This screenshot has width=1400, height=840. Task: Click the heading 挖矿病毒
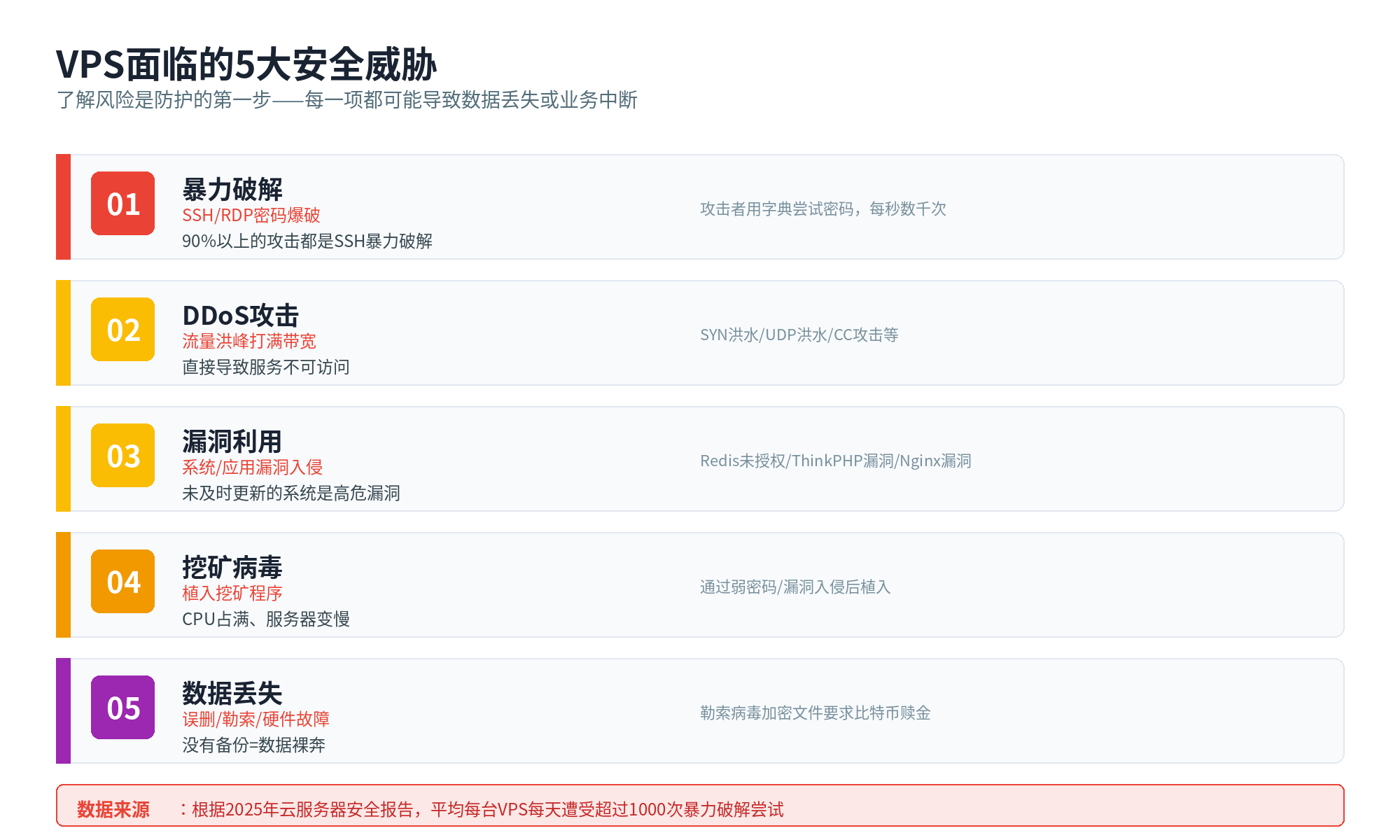click(x=232, y=568)
